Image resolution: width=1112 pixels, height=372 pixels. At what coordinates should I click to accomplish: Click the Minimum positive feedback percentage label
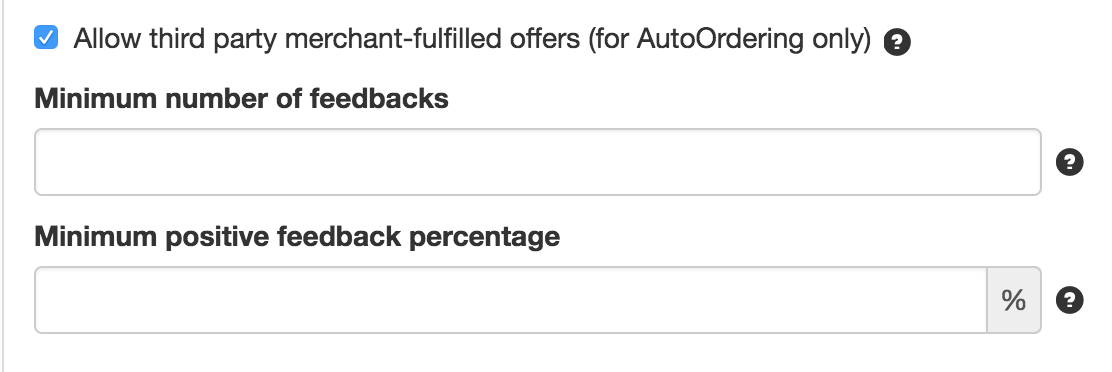[297, 236]
